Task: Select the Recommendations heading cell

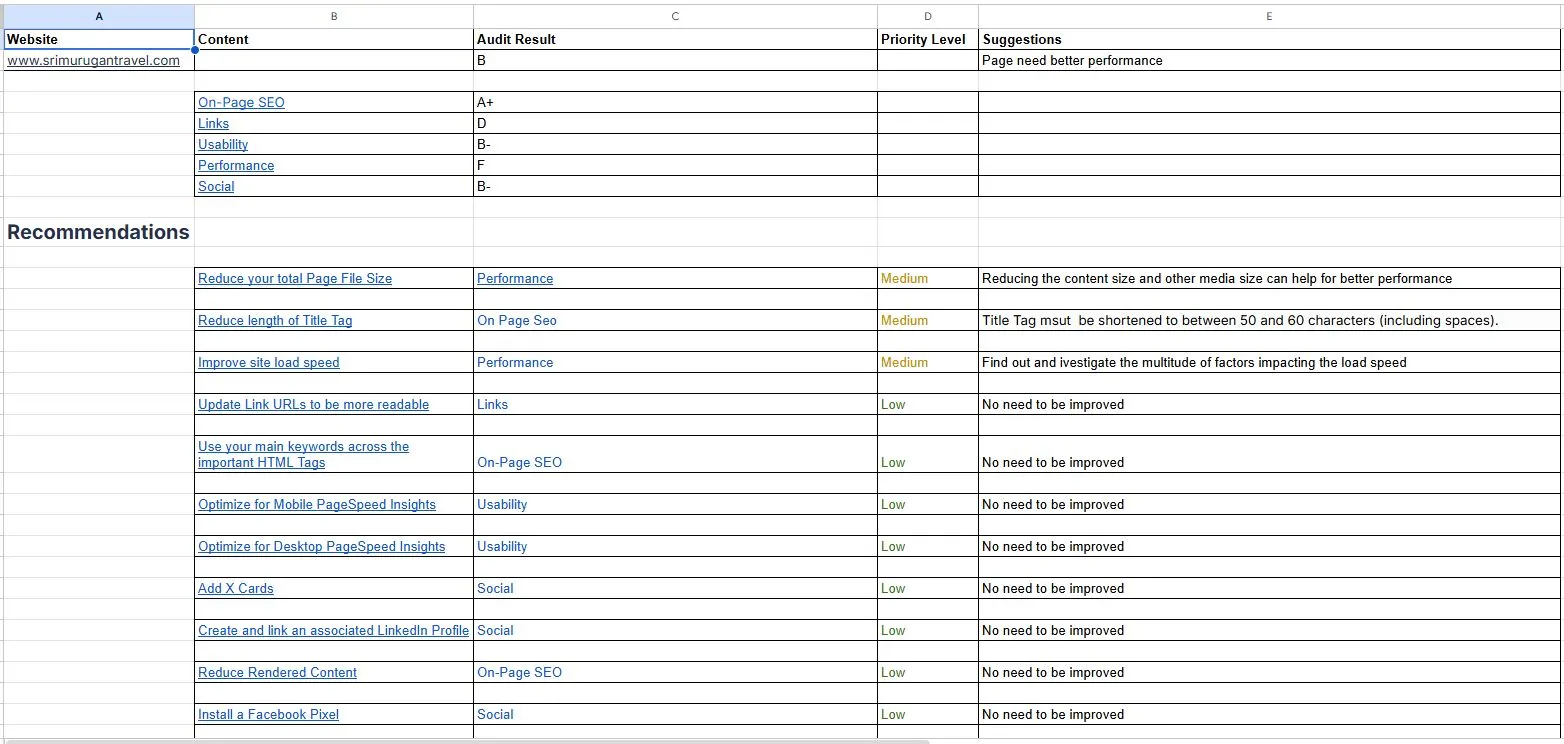Action: point(98,232)
